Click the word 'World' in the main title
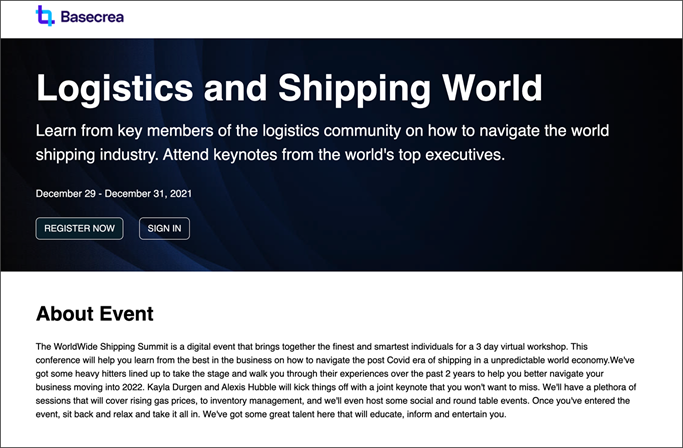The width and height of the screenshot is (683, 448). pyautogui.click(x=492, y=87)
